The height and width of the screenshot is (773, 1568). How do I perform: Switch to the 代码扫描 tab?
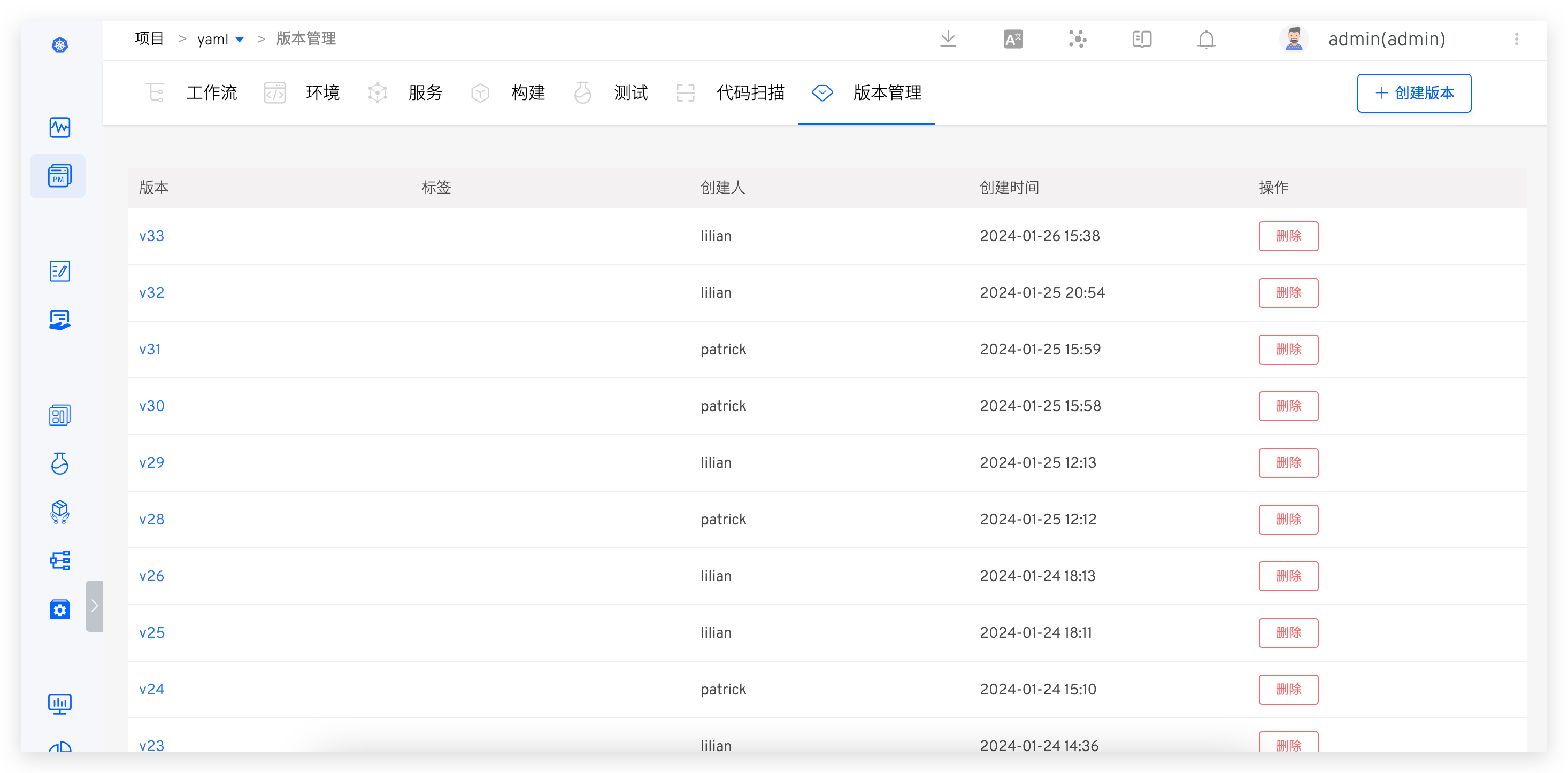(x=750, y=92)
